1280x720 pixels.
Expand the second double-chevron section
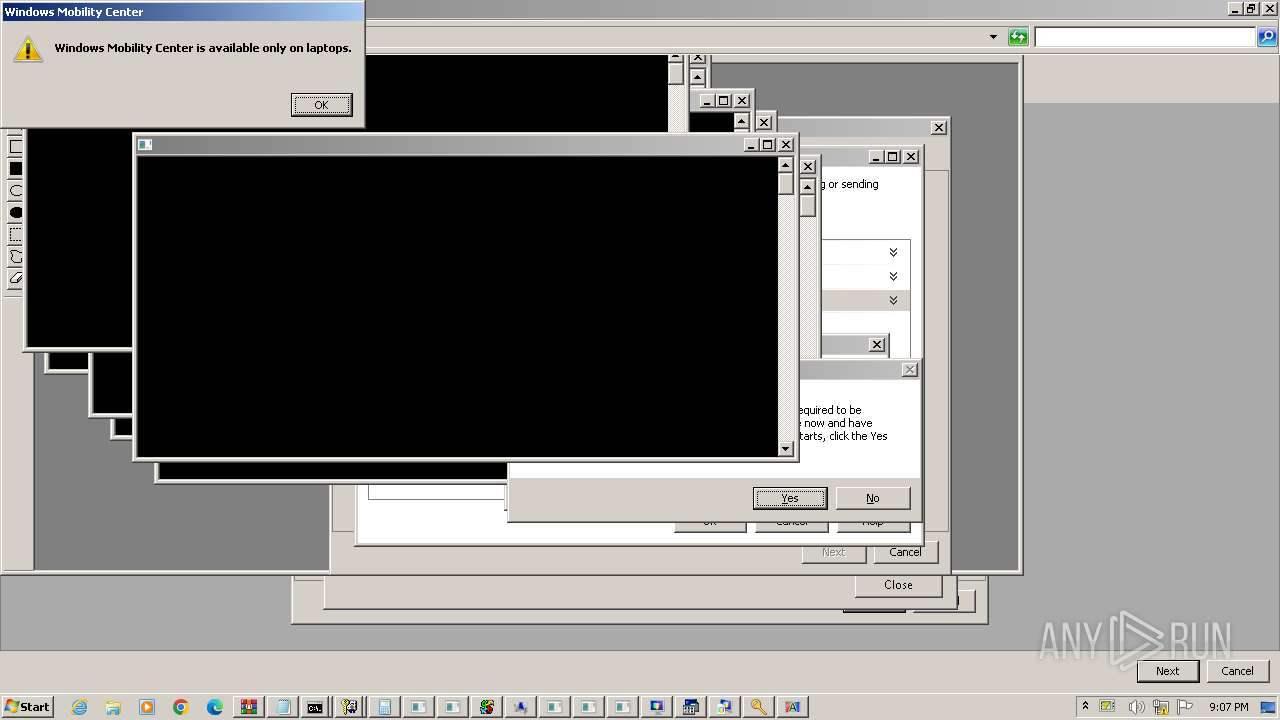(x=893, y=276)
